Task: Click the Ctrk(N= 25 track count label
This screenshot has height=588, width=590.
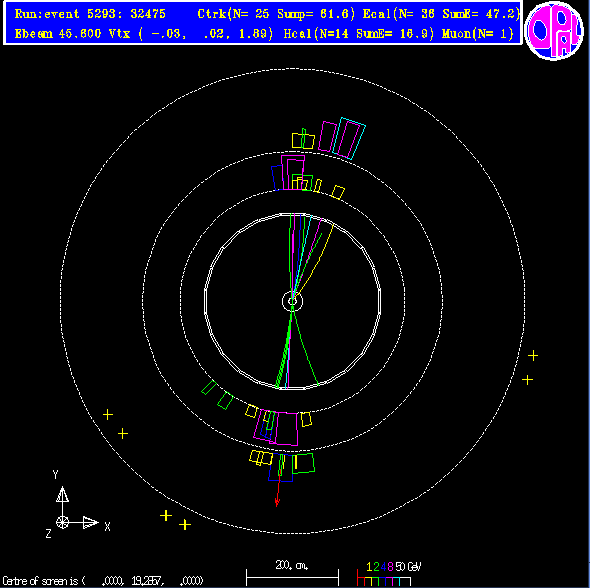Action: point(233,14)
